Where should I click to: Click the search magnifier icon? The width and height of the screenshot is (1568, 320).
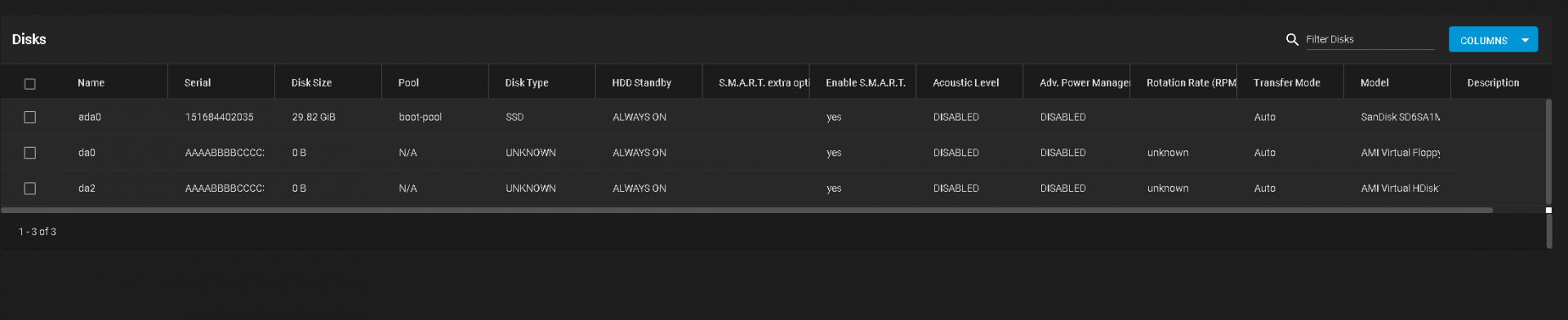coord(1292,39)
